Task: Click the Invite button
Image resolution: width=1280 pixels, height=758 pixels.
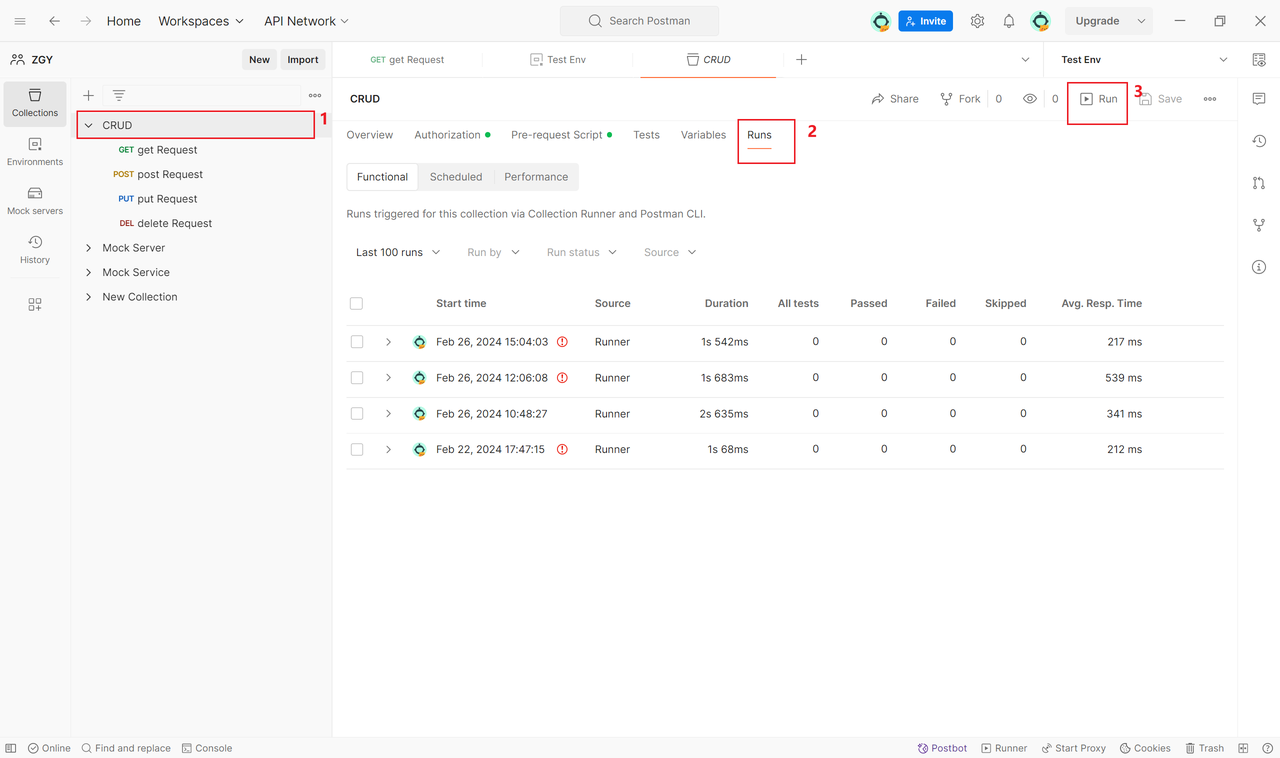Action: coord(925,21)
